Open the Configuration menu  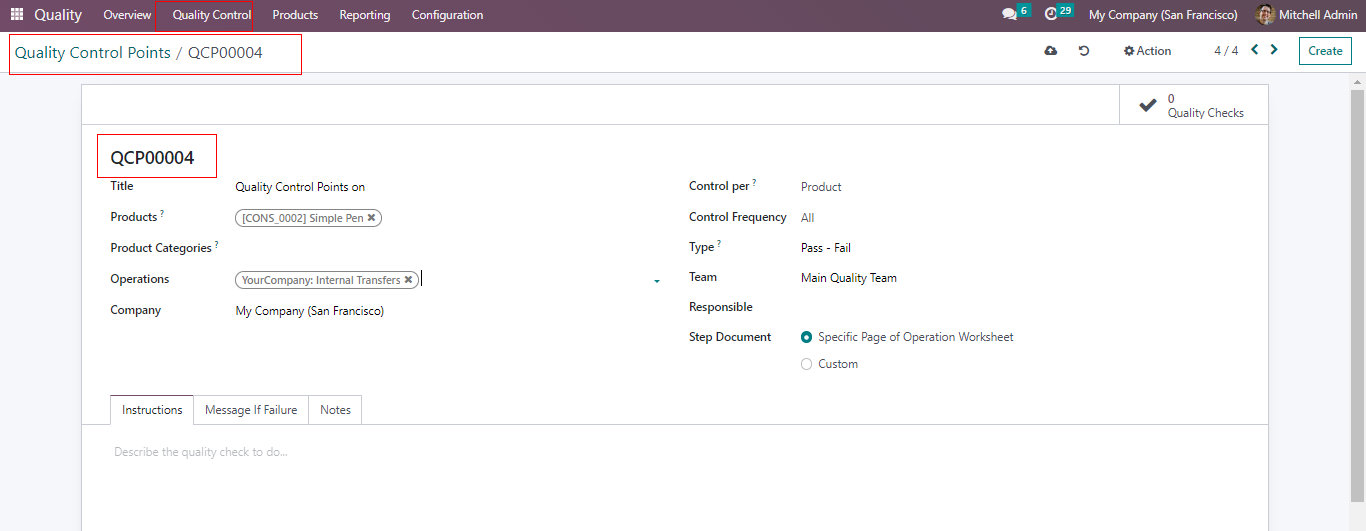pos(447,15)
